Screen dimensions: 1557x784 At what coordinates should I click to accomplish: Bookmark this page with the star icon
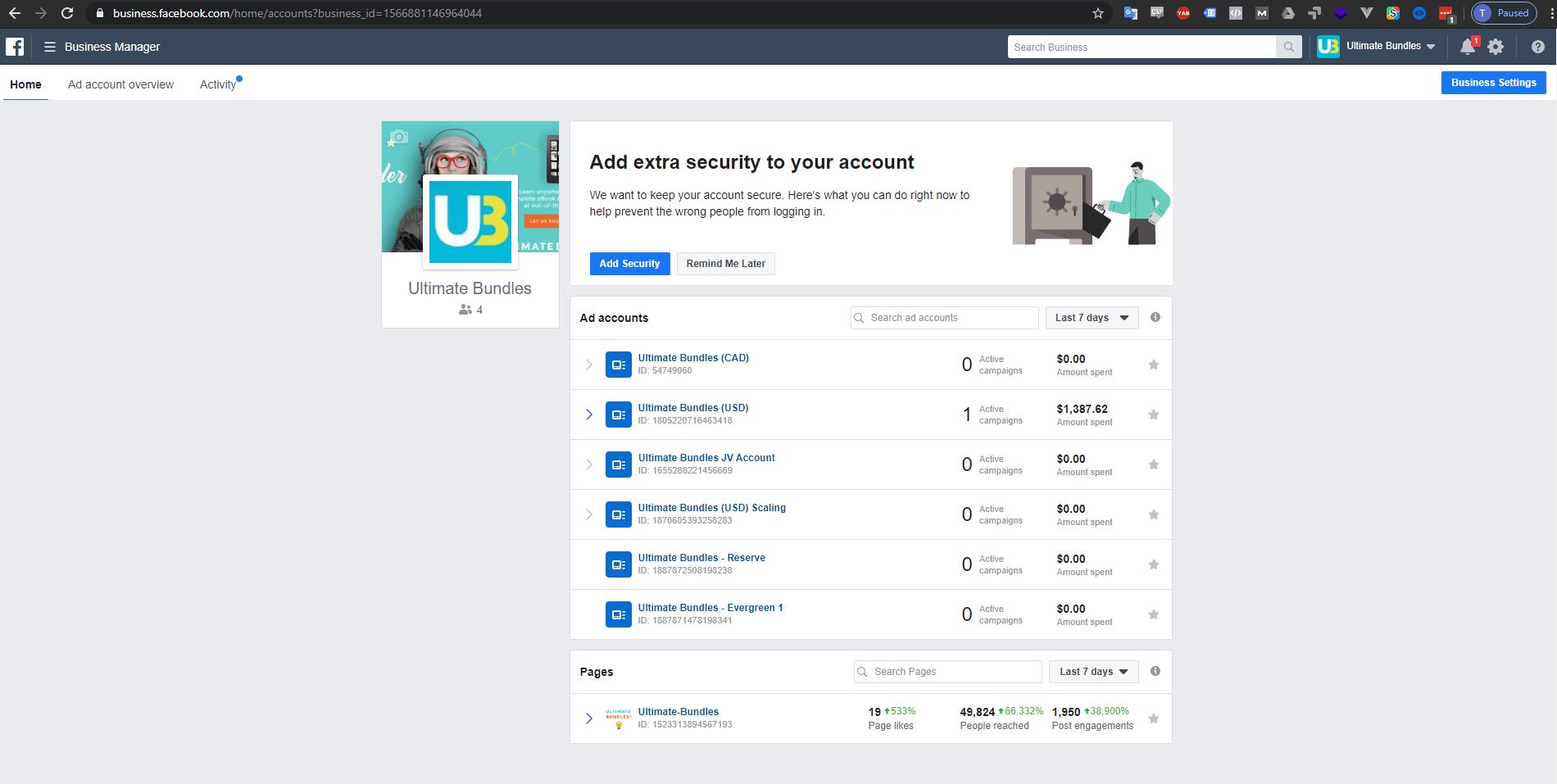[1098, 13]
